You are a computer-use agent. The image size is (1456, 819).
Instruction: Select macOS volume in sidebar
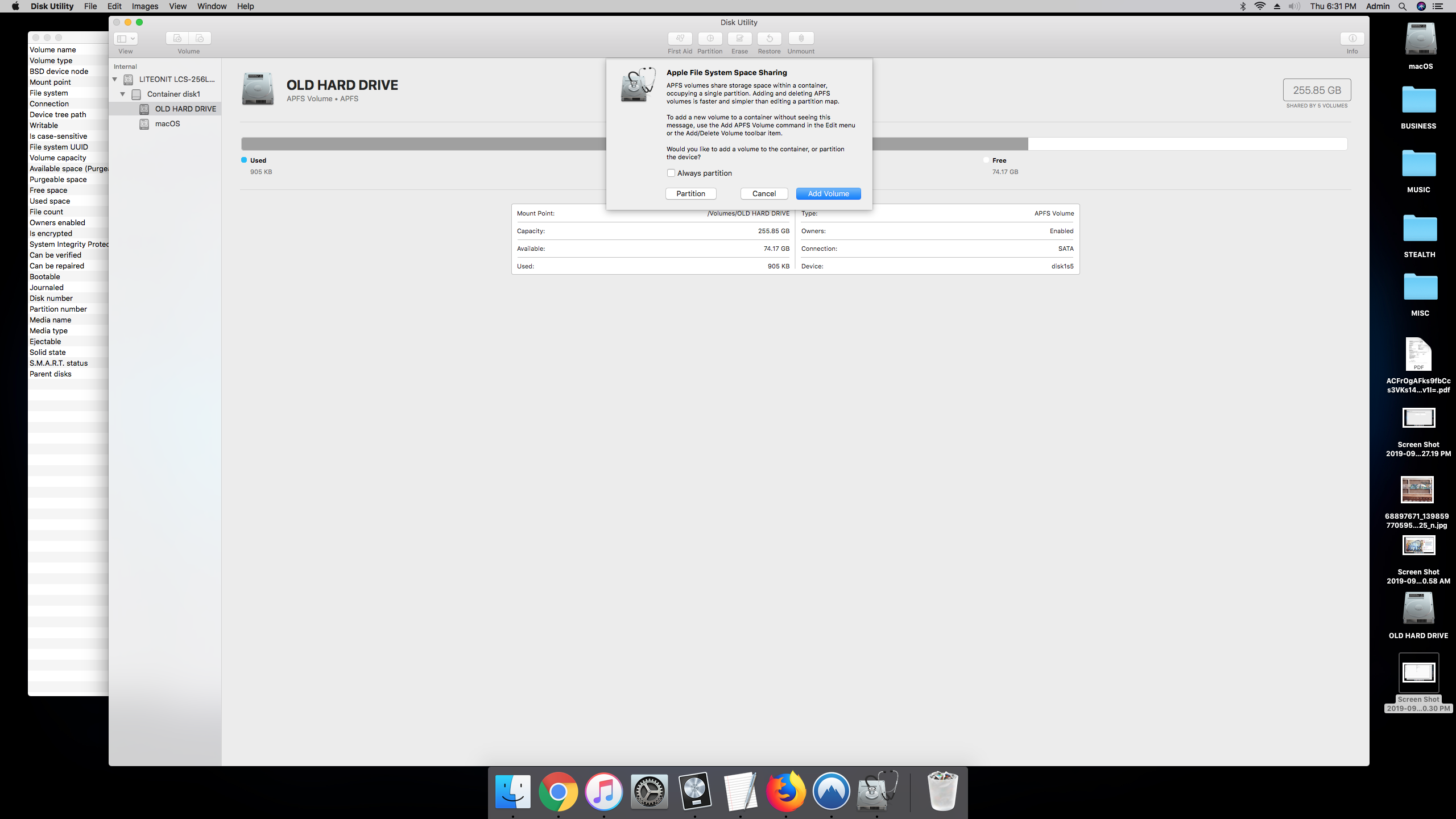point(167,124)
